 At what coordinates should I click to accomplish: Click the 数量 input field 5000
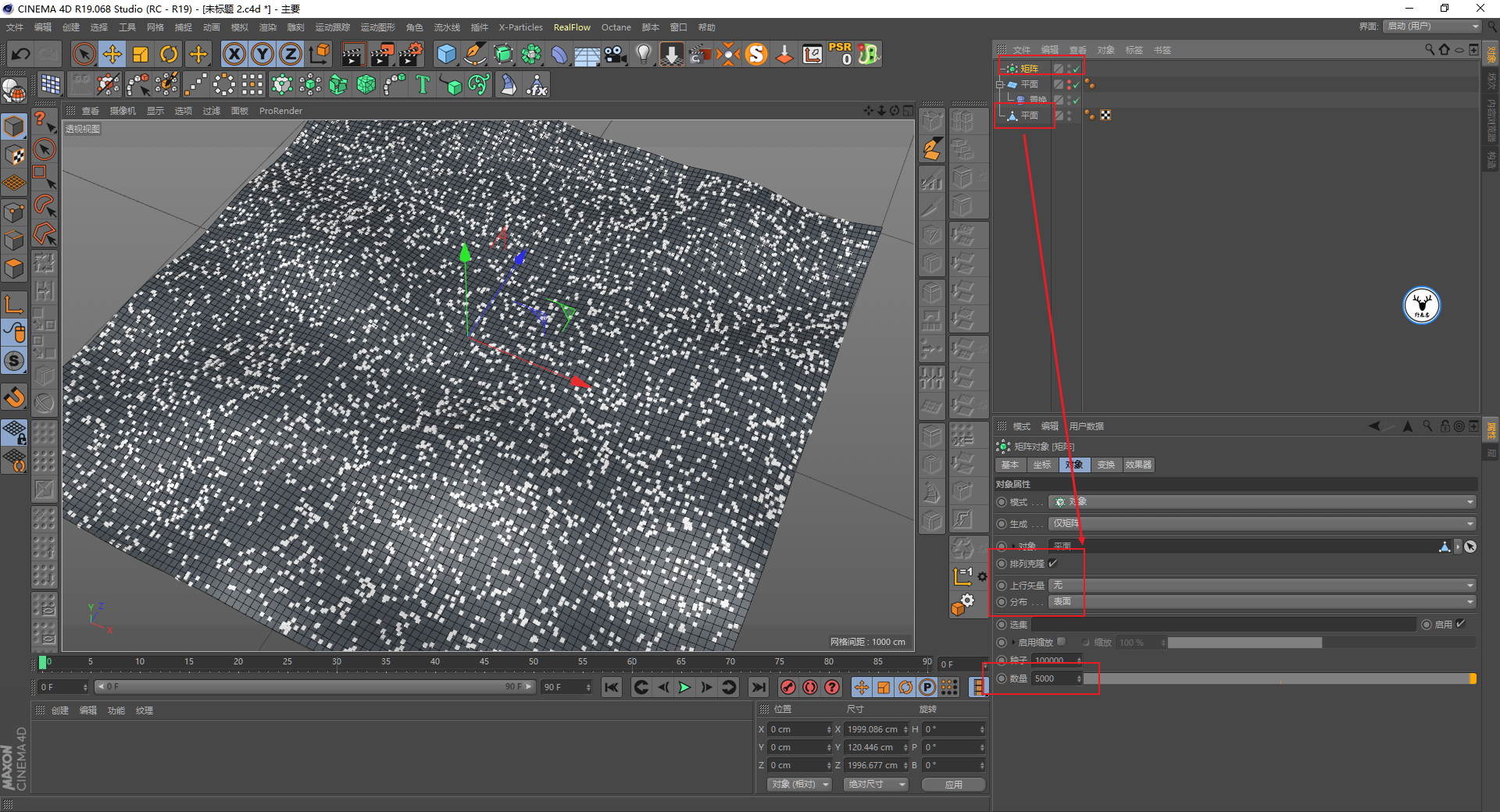click(1057, 678)
